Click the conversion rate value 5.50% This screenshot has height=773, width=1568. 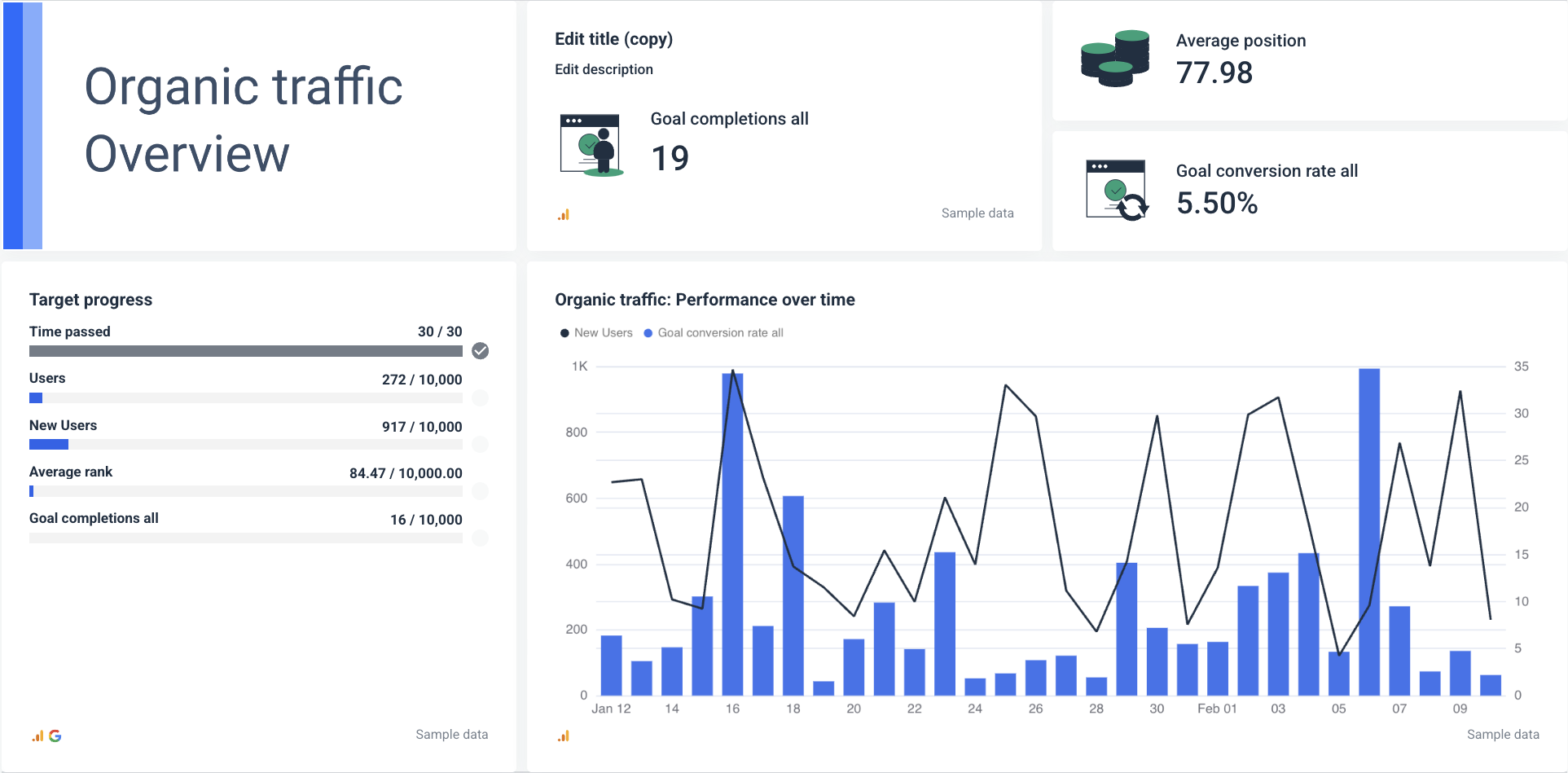click(1217, 203)
